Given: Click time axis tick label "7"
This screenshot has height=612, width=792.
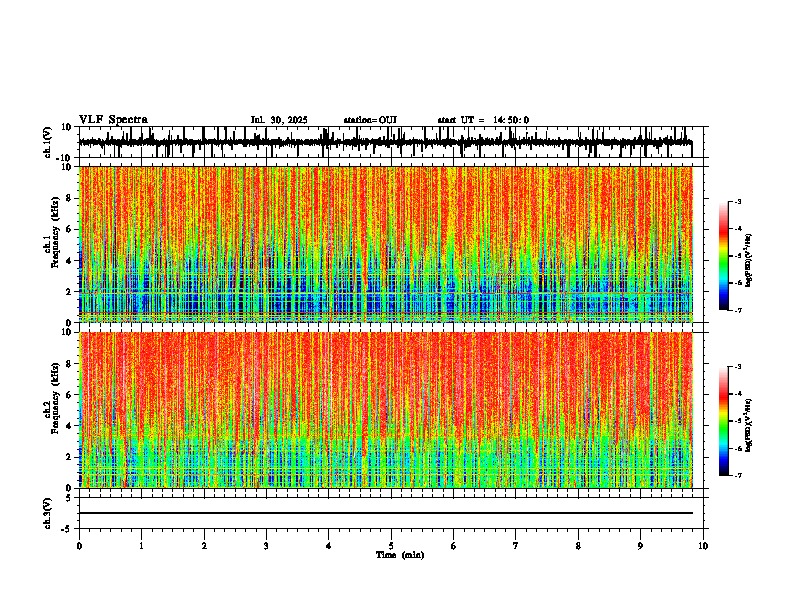Looking at the screenshot, I should click(x=516, y=546).
